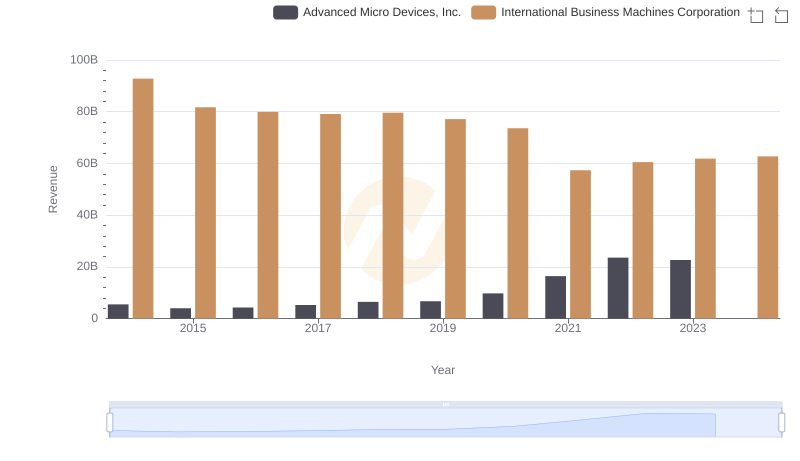Click the 2021 x-axis label
The height and width of the screenshot is (461, 800).
[568, 328]
